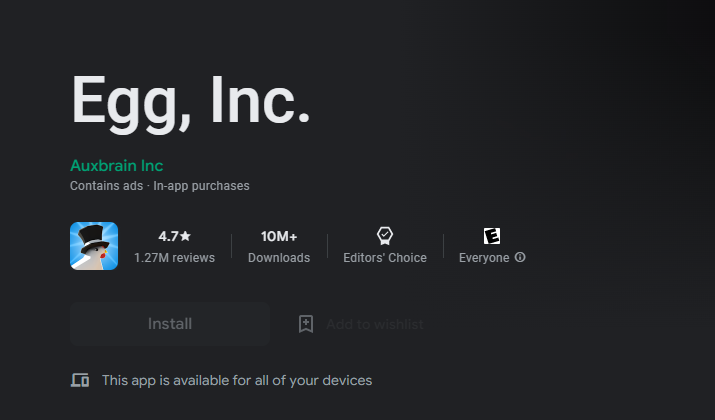Viewport: 715px width, 420px height.
Task: Click the 1.27M reviews text
Action: [174, 258]
